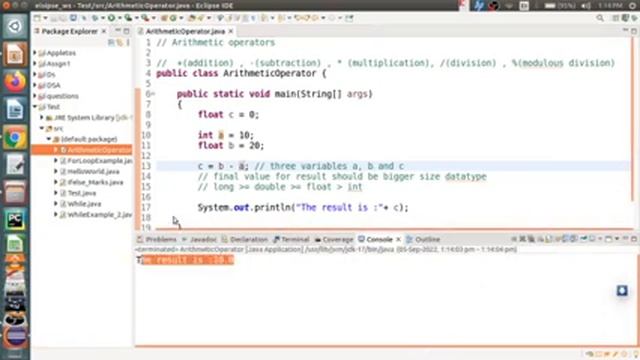The image size is (640, 360).
Task: Select Test.java in Package Explorer
Action: click(78, 193)
